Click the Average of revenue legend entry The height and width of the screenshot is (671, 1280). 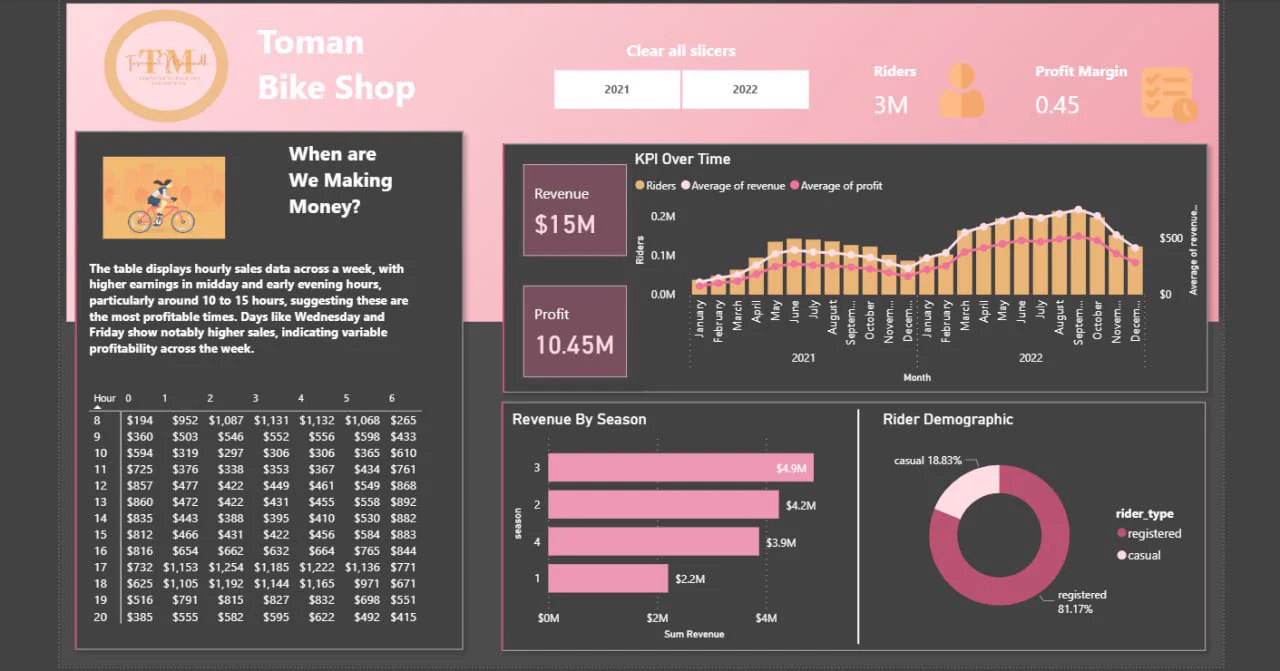pos(733,186)
